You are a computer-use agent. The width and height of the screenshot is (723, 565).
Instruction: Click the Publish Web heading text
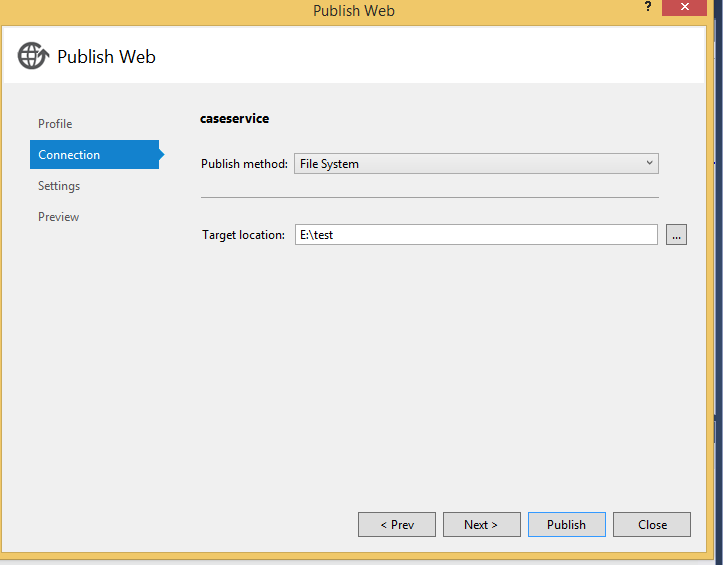[107, 57]
